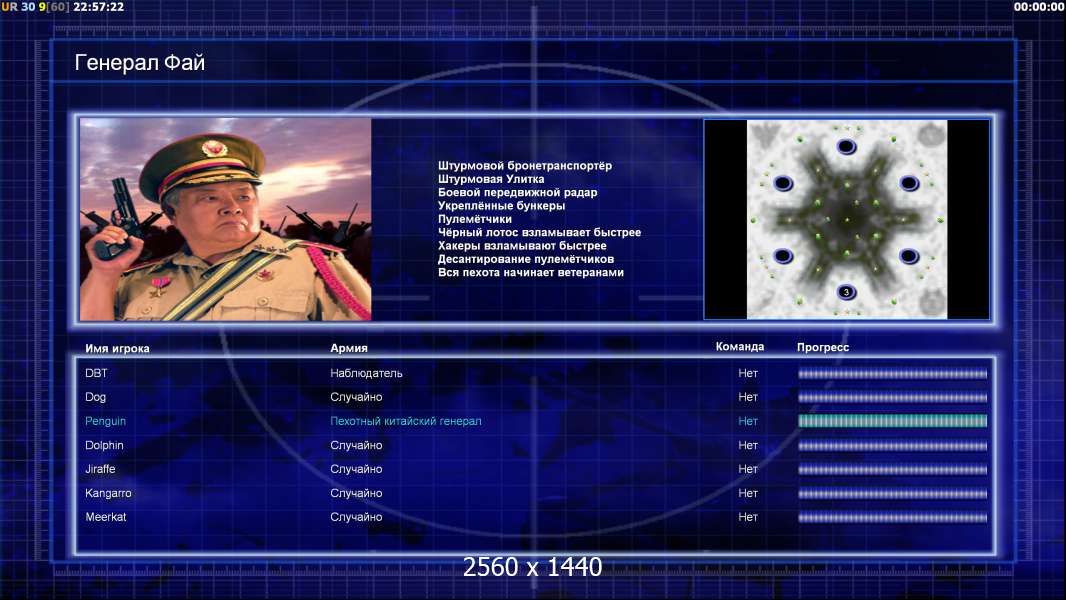Image resolution: width=1066 pixels, height=600 pixels.
Task: Select player name 'Penguin'
Action: pyautogui.click(x=105, y=421)
